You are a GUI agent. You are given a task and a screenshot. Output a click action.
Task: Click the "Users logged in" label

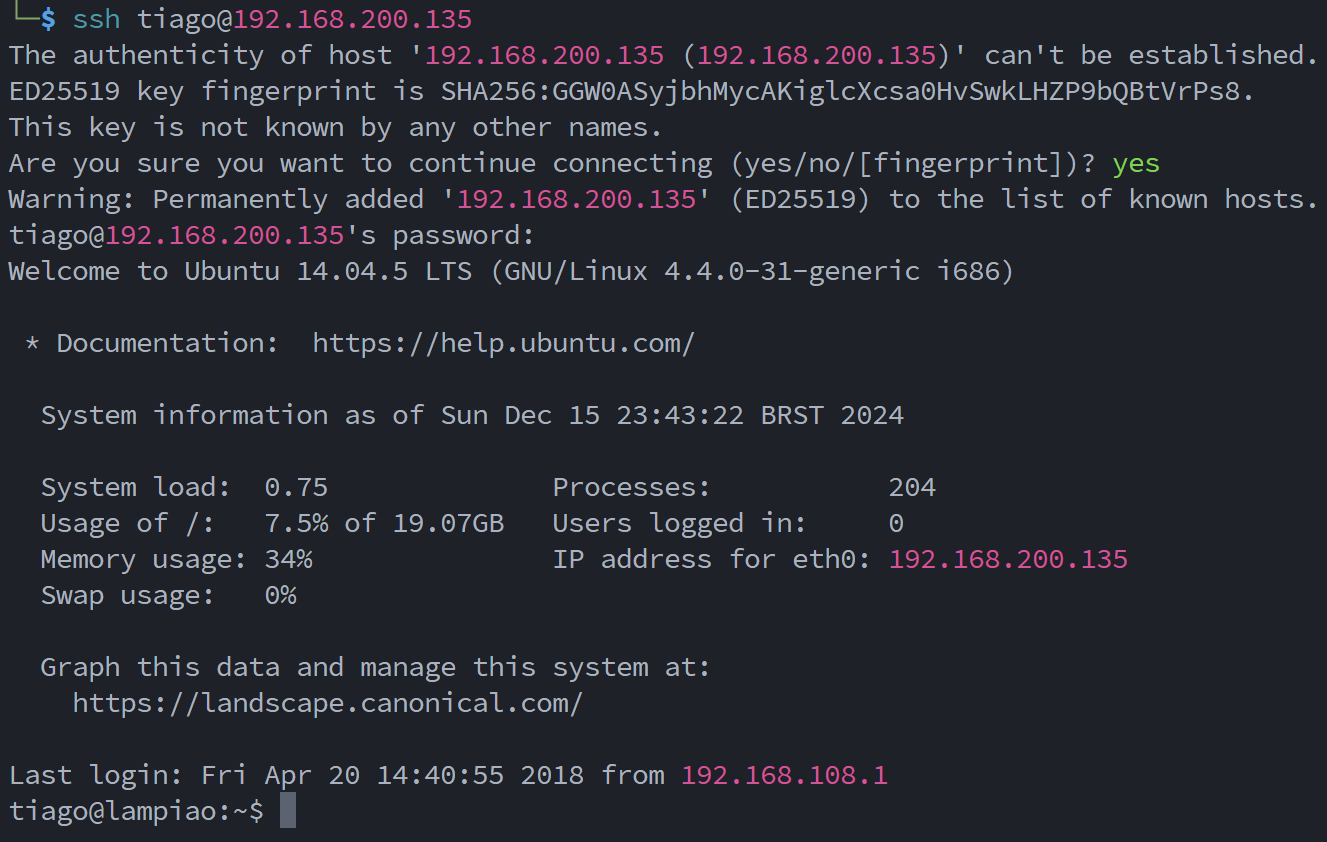(679, 523)
